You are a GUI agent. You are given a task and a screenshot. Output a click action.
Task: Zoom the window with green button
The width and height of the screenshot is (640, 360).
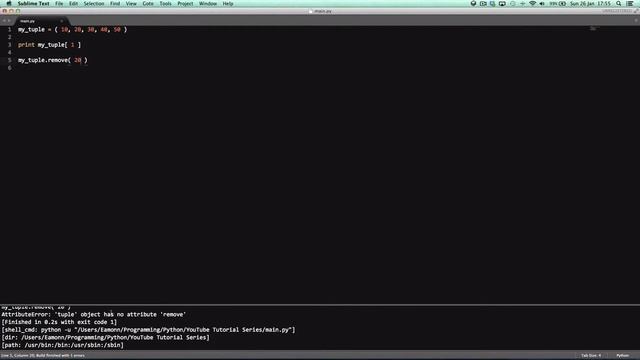18,11
